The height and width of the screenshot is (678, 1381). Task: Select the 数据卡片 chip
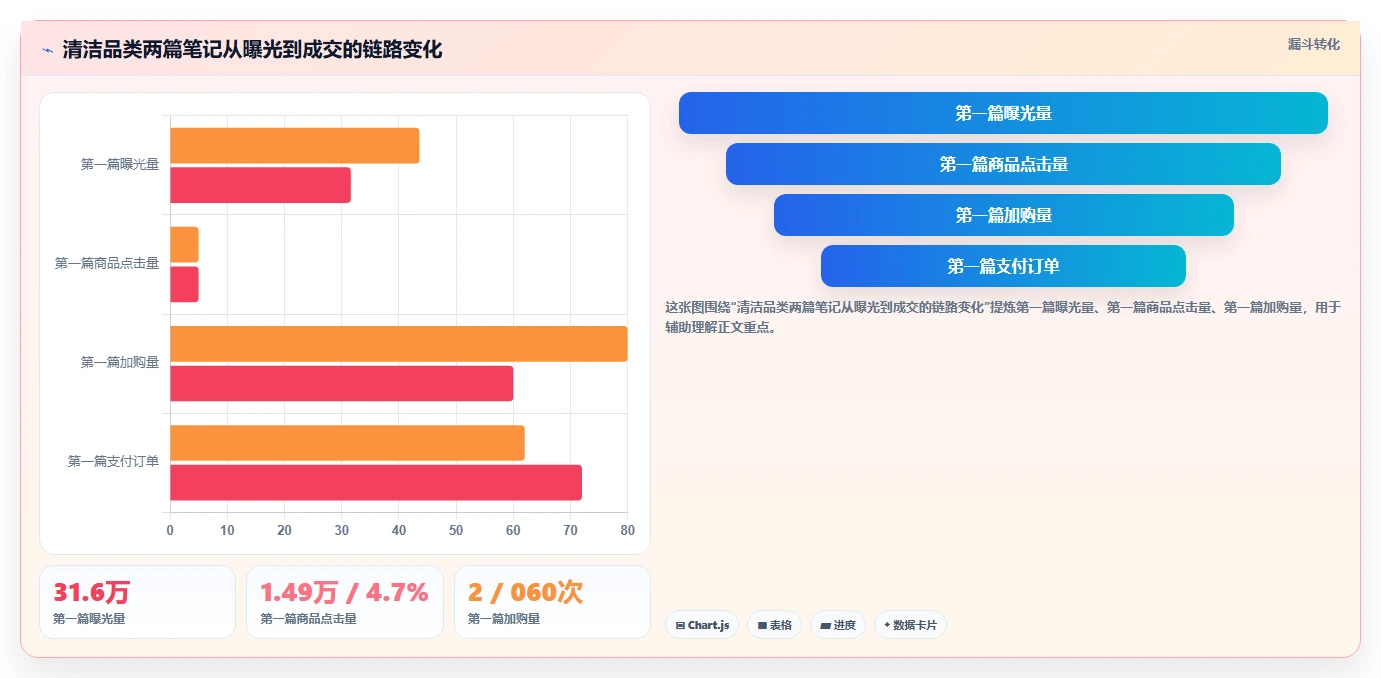click(x=910, y=625)
